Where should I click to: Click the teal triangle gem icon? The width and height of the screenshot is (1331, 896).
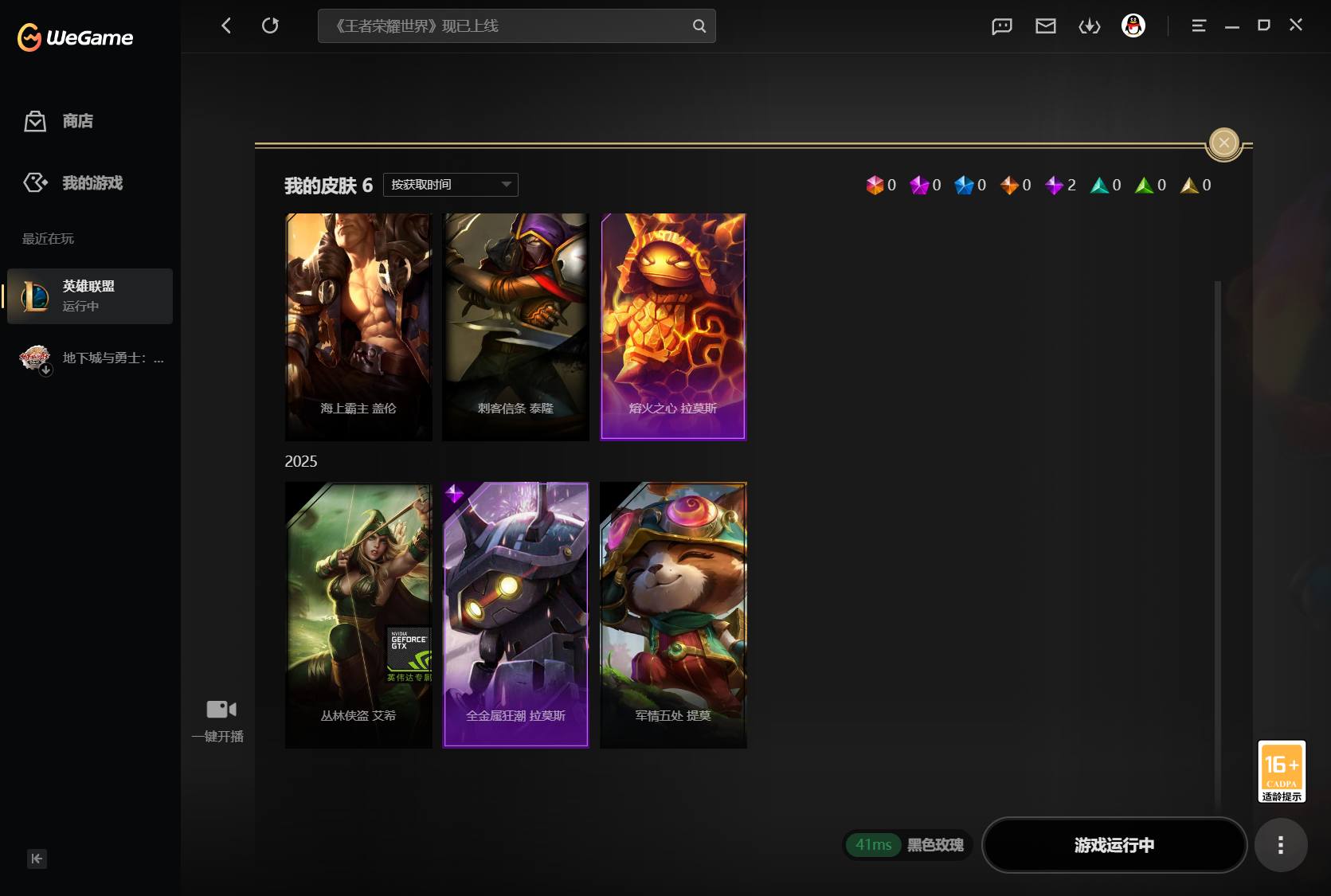coord(1099,185)
